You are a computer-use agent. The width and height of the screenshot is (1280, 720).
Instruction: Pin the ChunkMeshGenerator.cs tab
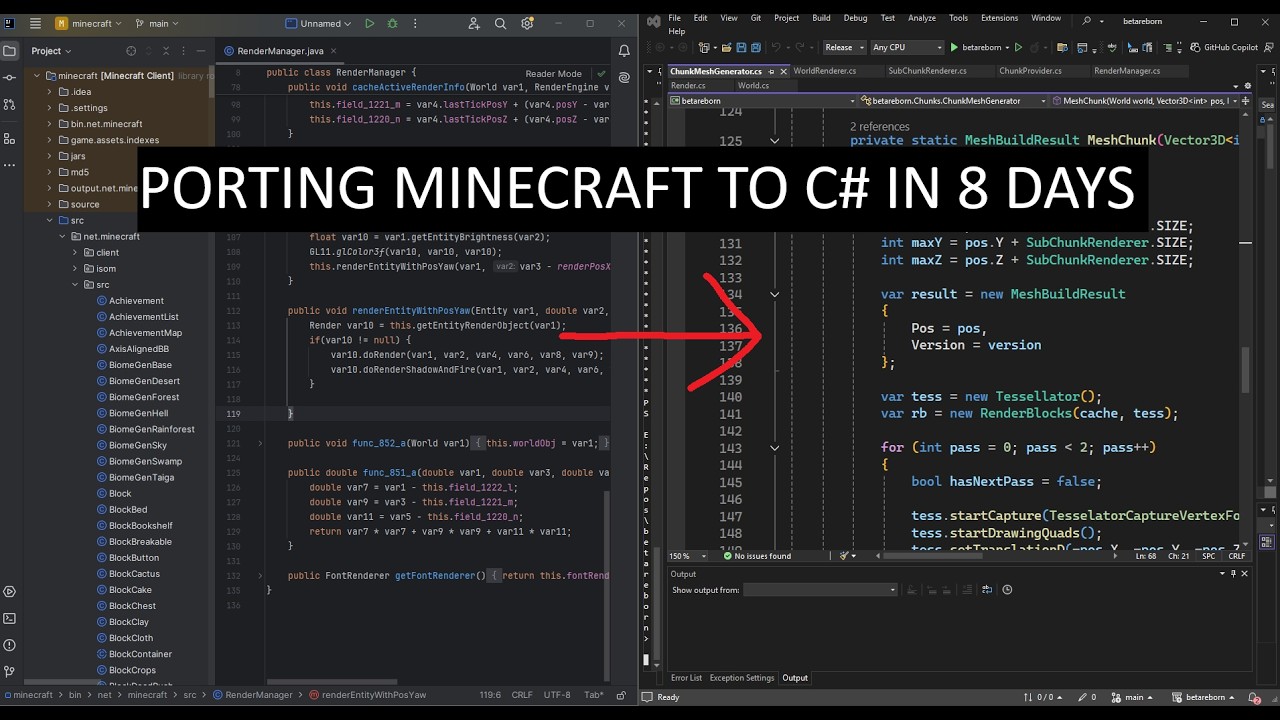tap(770, 71)
